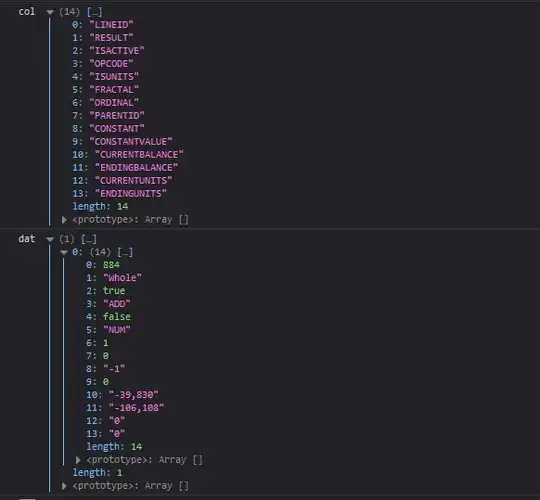Select the "0" string at index 13
The width and height of the screenshot is (540, 500).
pos(117,434)
